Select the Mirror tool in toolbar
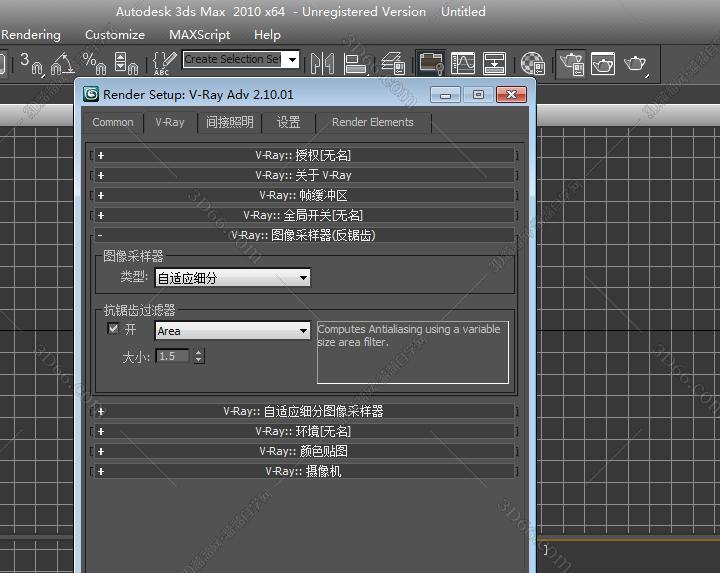 coord(322,63)
